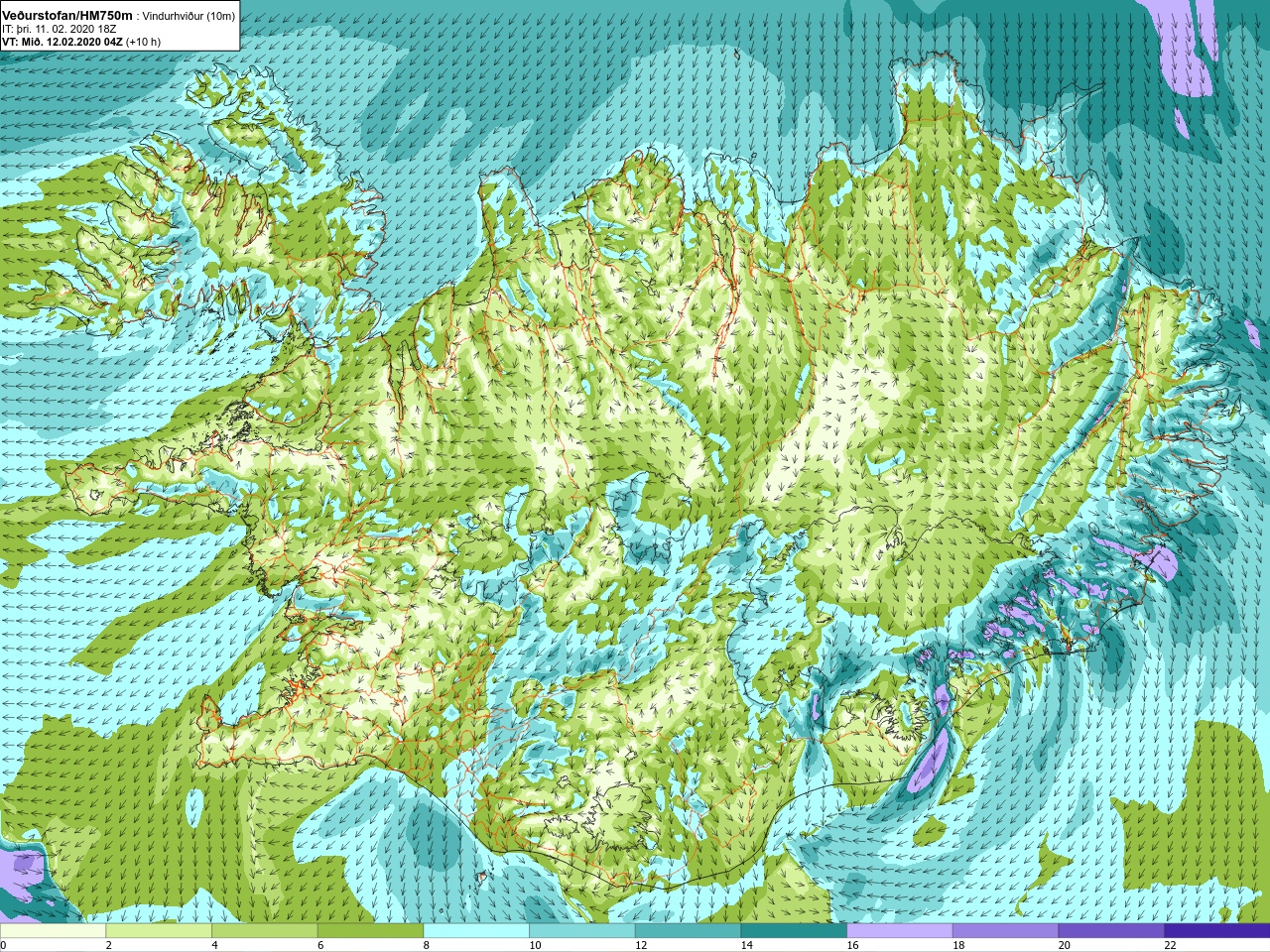Viewport: 1270px width, 952px height.
Task: Pick the 8–10 light cyan legend swatch
Action: point(476,931)
